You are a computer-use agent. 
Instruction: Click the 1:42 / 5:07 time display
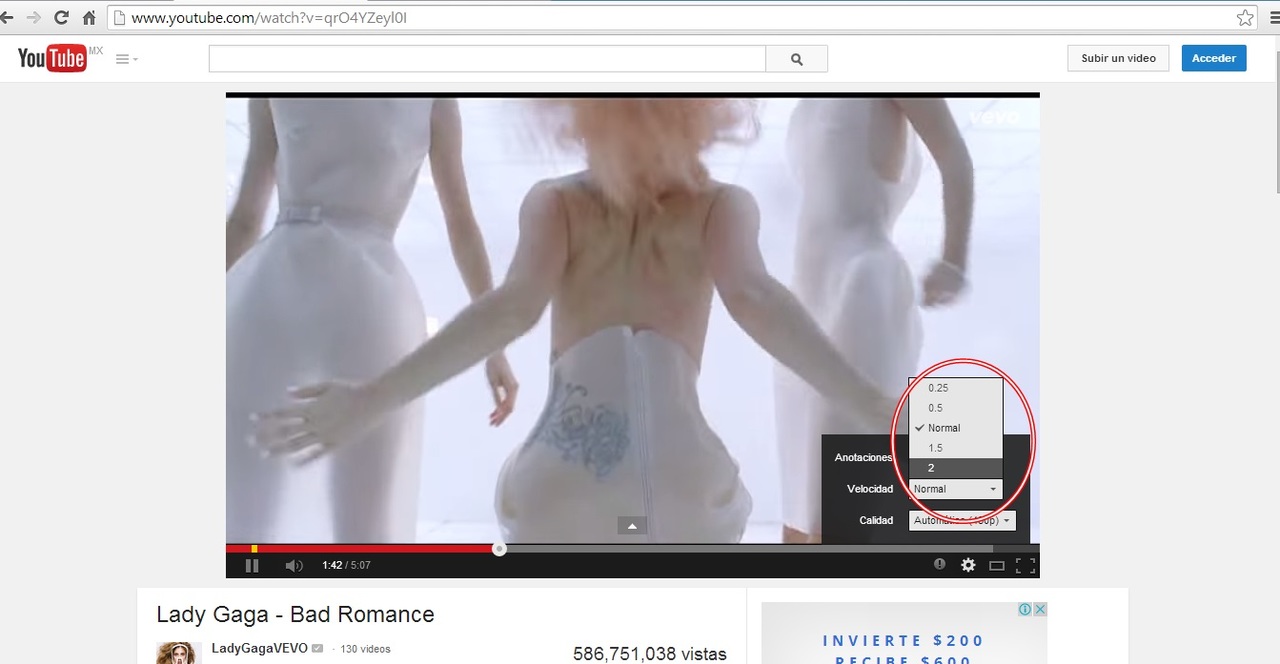click(x=346, y=566)
